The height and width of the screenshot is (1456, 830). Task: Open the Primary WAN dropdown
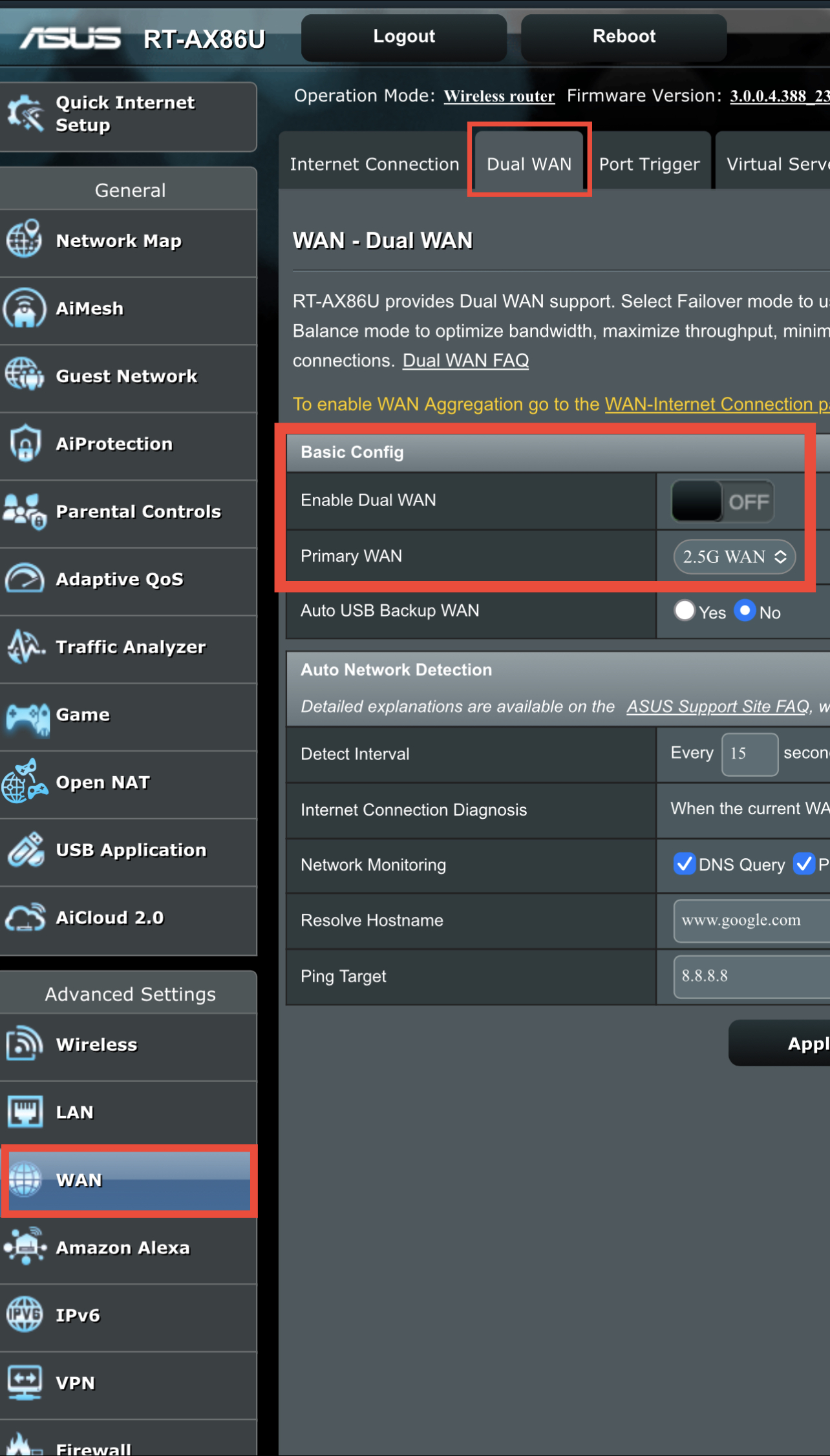[734, 556]
